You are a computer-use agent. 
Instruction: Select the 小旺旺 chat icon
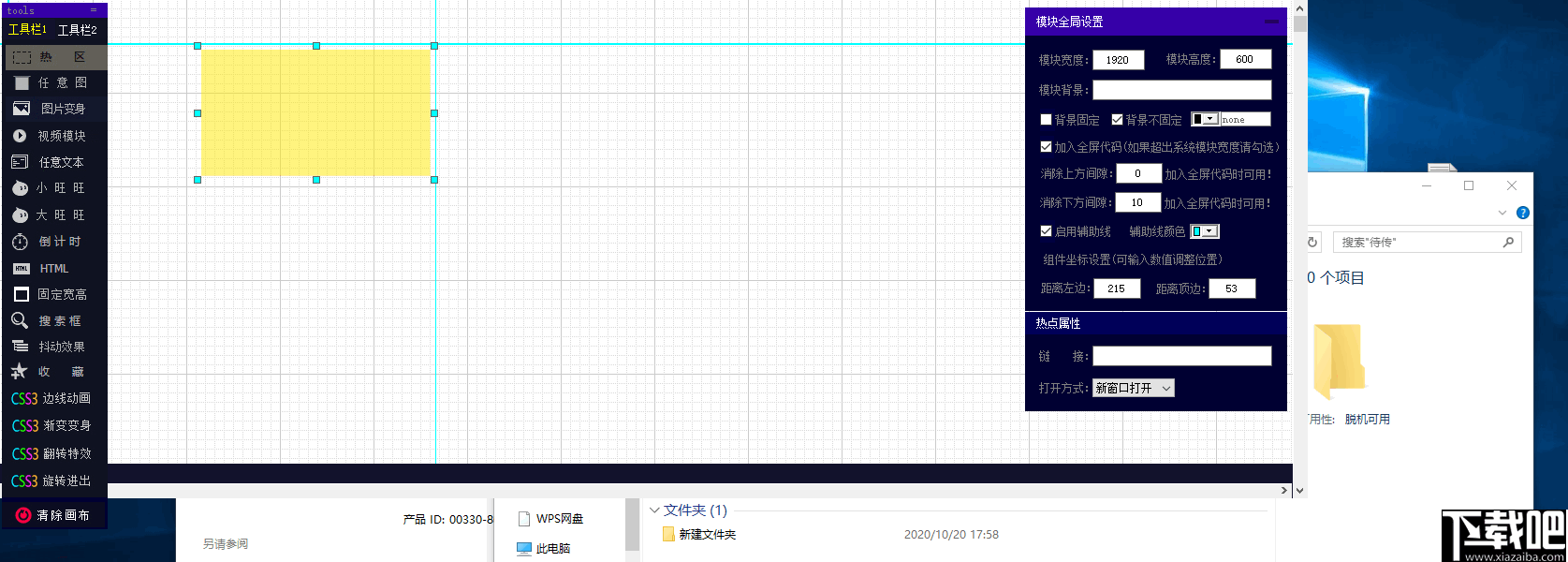tap(20, 188)
